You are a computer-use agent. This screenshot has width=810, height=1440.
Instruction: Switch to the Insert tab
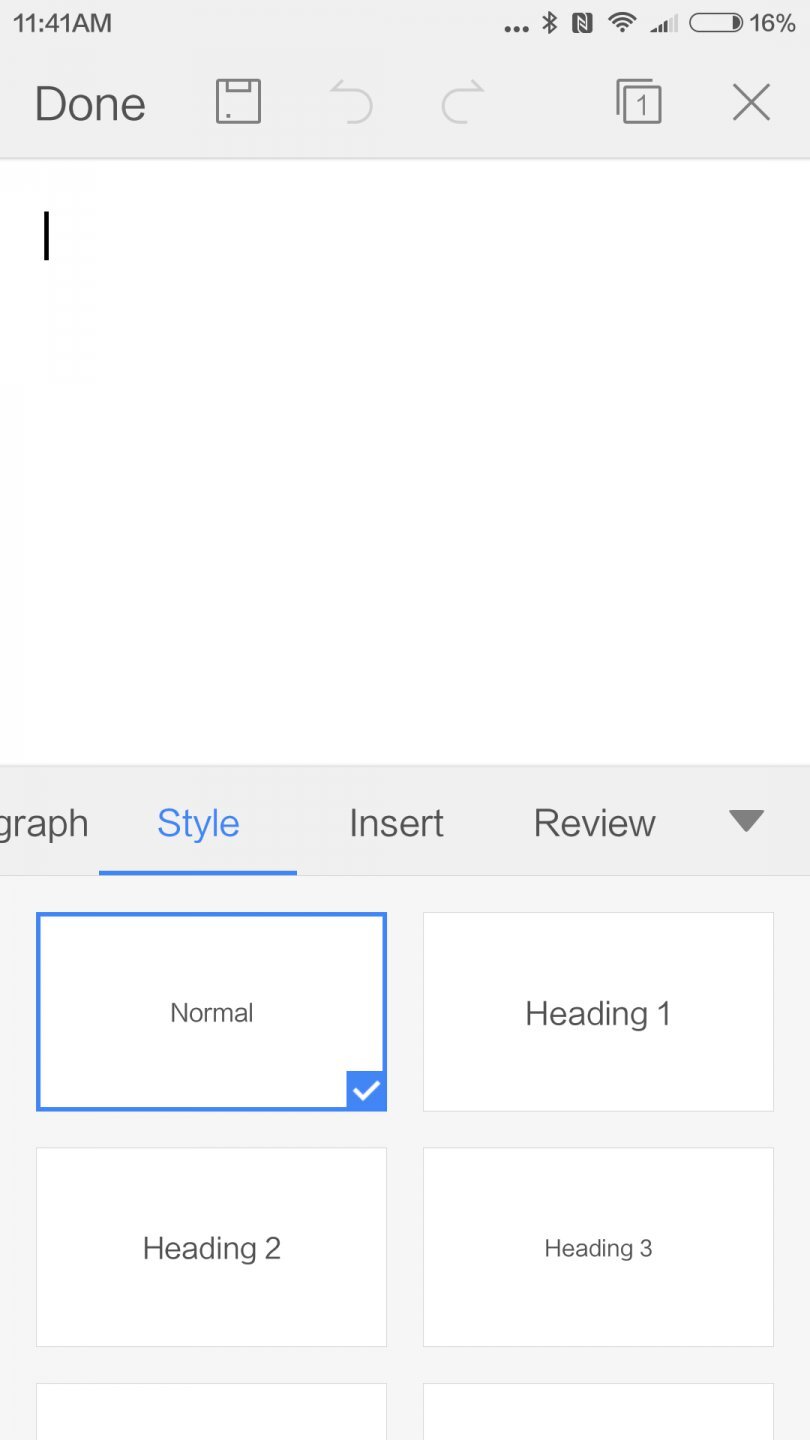coord(396,823)
